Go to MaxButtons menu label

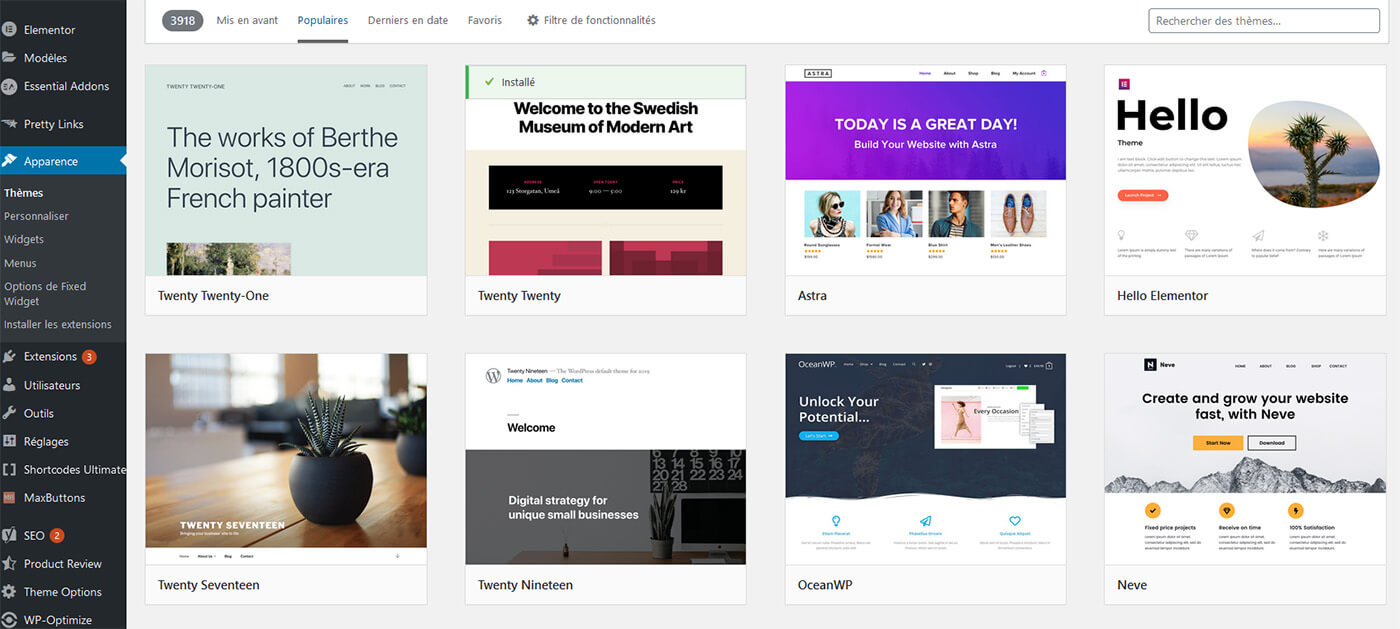tap(54, 497)
